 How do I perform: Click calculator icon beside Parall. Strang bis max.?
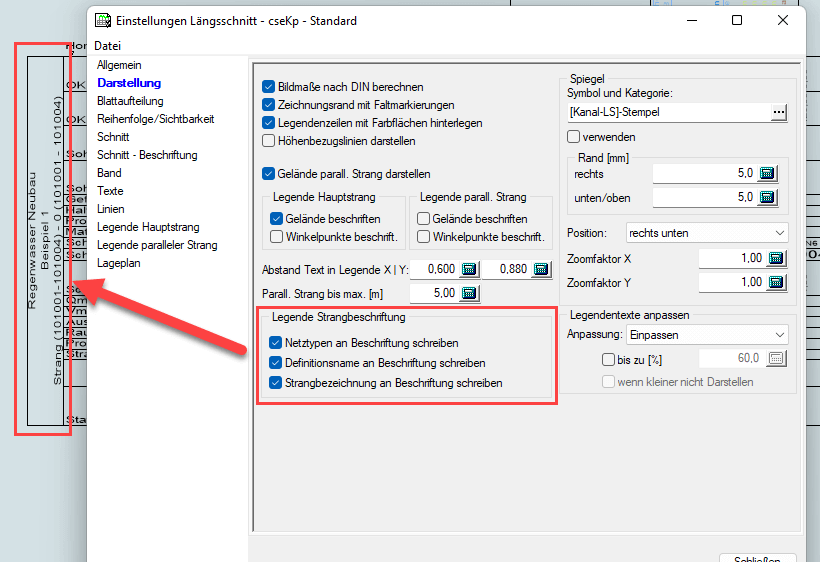469,294
